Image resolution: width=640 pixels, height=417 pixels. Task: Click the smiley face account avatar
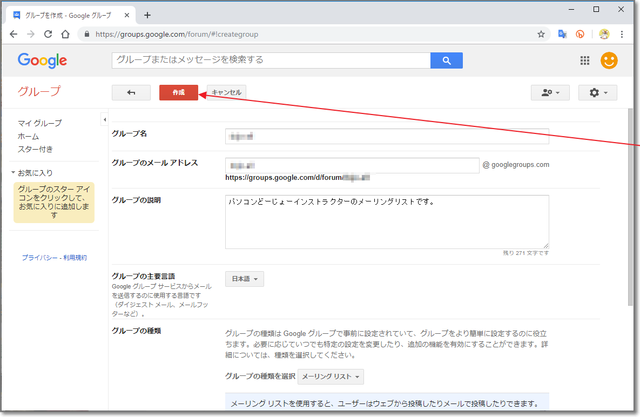point(609,61)
